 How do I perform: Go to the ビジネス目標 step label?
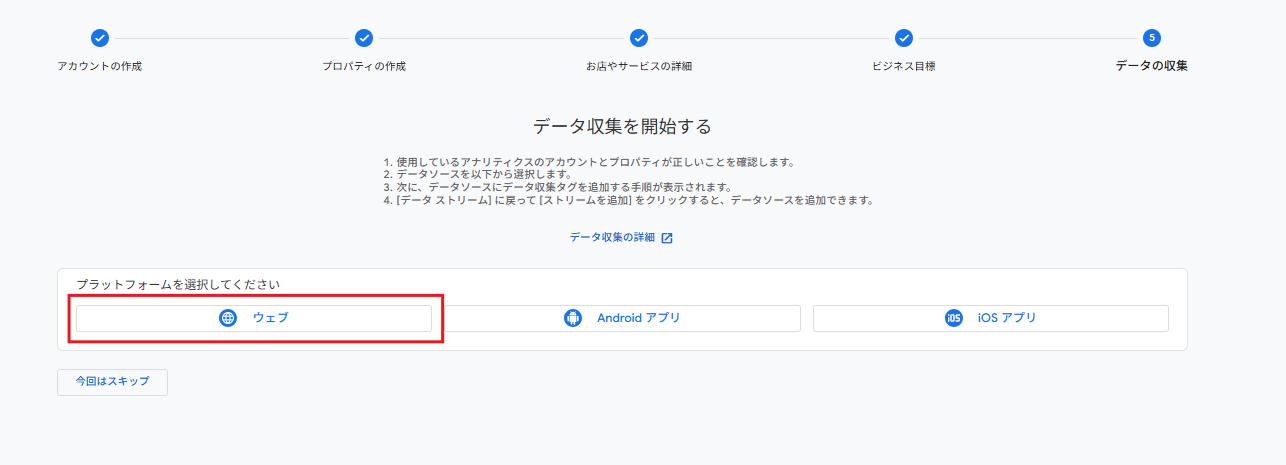point(904,67)
